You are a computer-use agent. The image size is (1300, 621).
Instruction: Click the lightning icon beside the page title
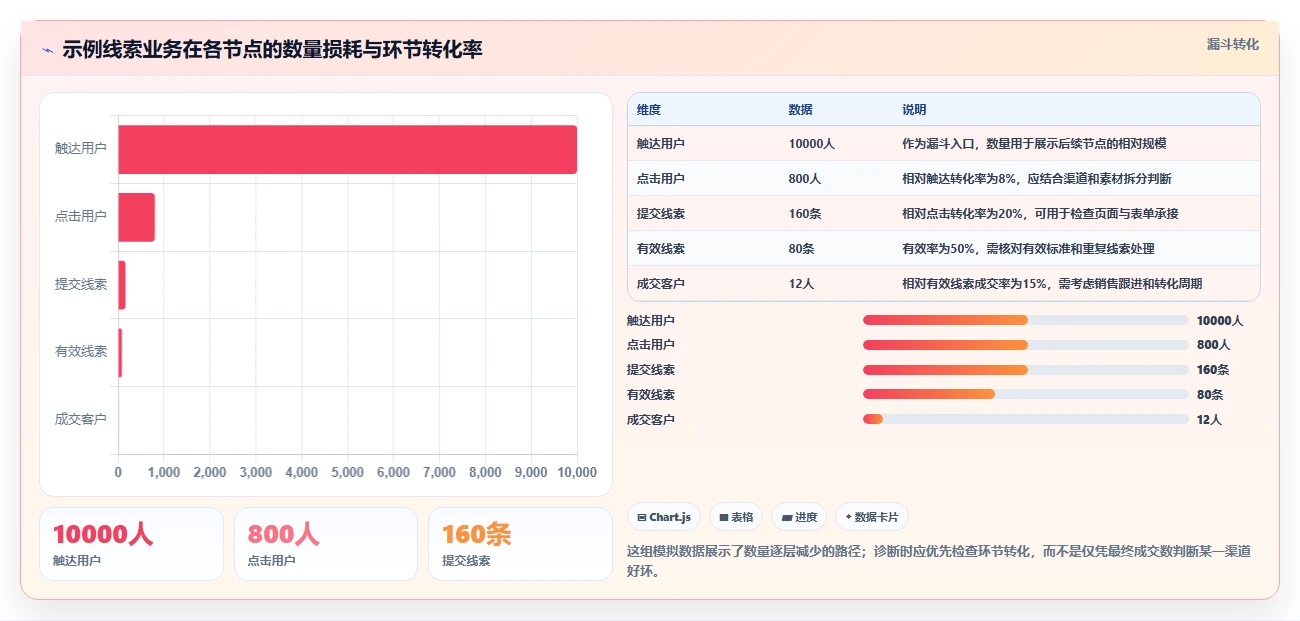pyautogui.click(x=48, y=49)
